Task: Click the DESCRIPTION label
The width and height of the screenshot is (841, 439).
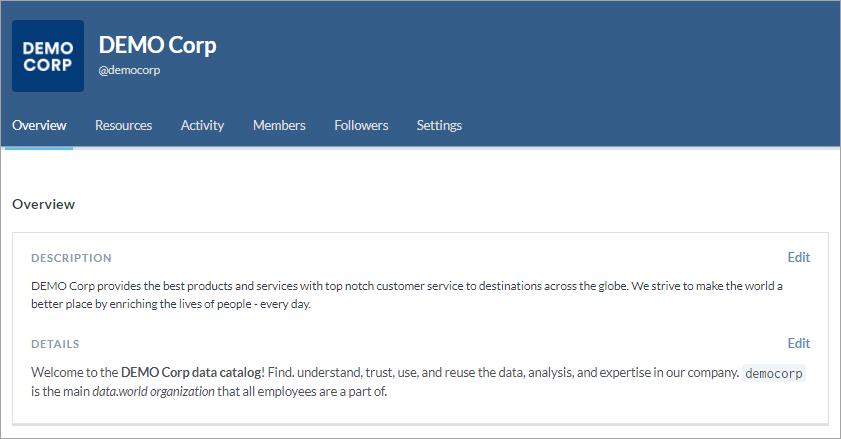Action: 71,258
